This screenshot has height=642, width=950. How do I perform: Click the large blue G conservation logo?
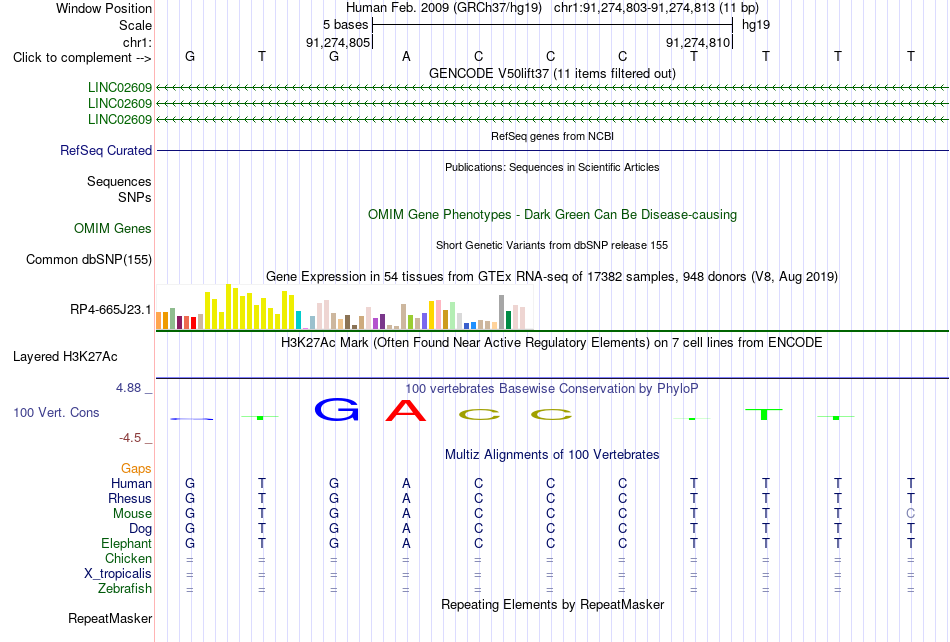[336, 410]
